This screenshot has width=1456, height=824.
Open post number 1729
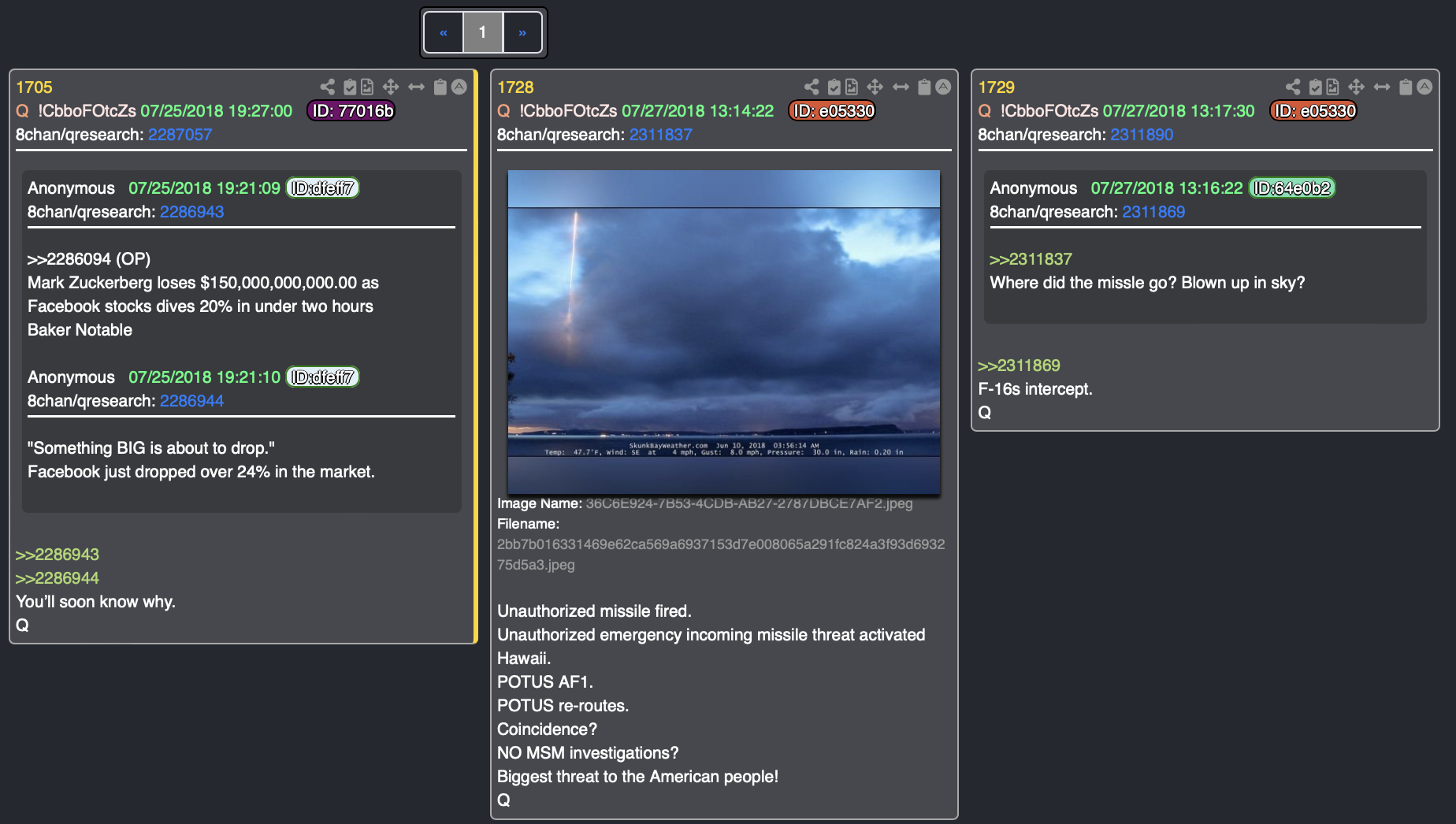[x=997, y=87]
